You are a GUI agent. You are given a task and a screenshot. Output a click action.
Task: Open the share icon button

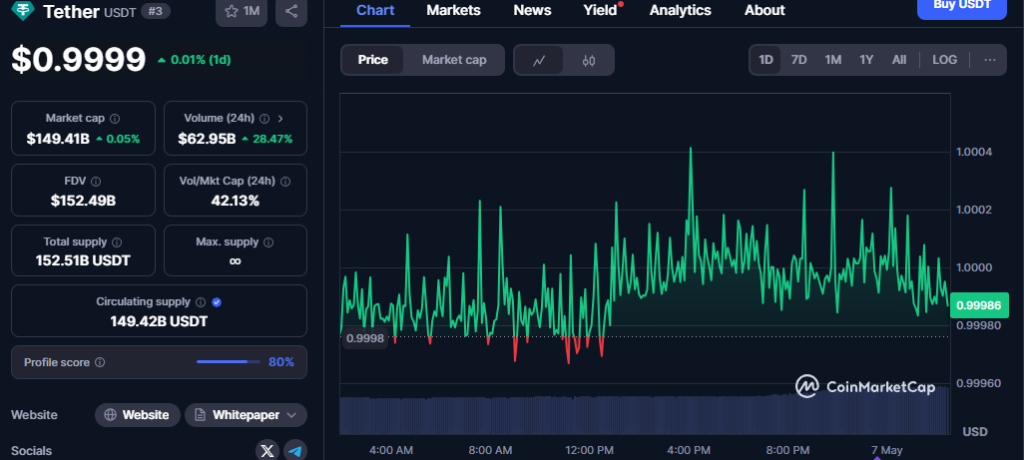point(291,11)
